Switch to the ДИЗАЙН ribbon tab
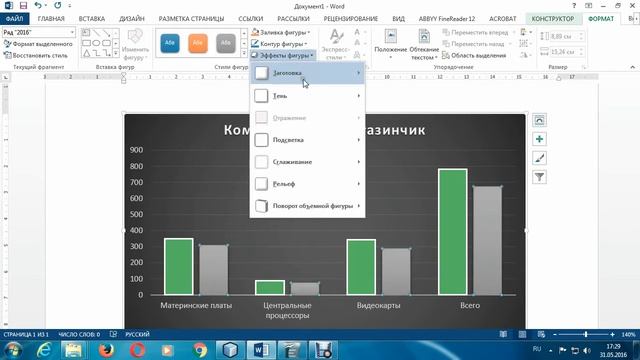 point(132,19)
